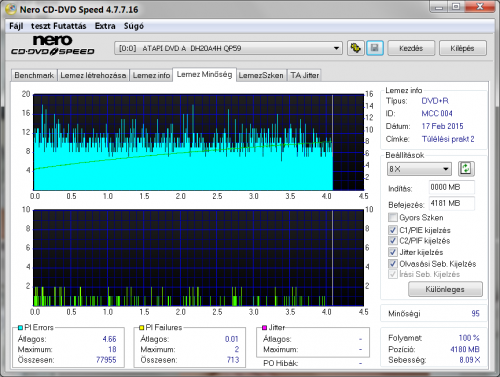Viewport: 500px width, 377px height.
Task: Click the PI Errors total 77955
Action: coord(106,360)
